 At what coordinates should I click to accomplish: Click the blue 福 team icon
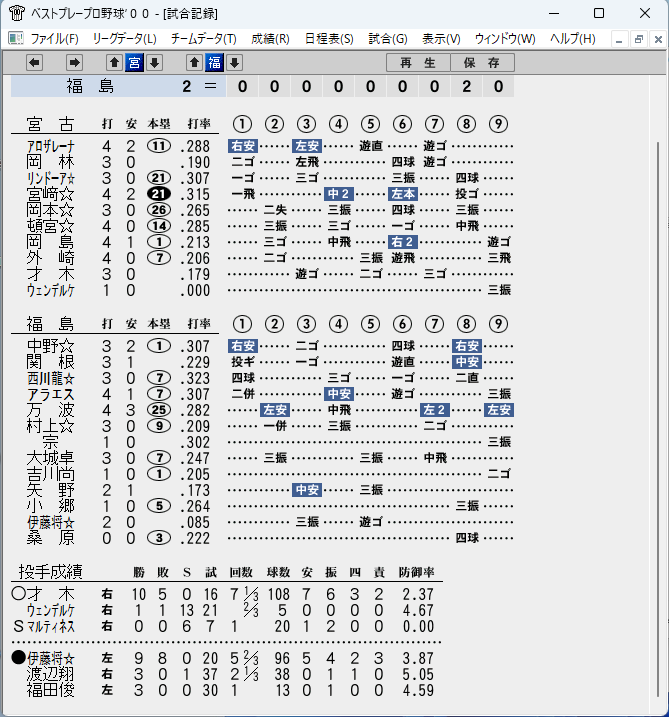(214, 63)
